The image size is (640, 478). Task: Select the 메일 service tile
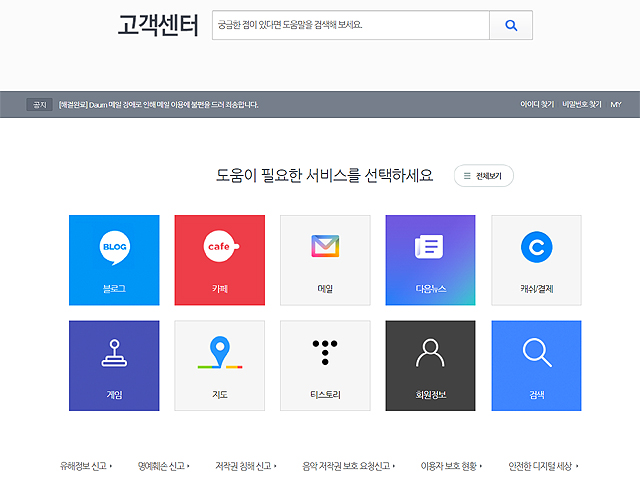click(x=325, y=260)
